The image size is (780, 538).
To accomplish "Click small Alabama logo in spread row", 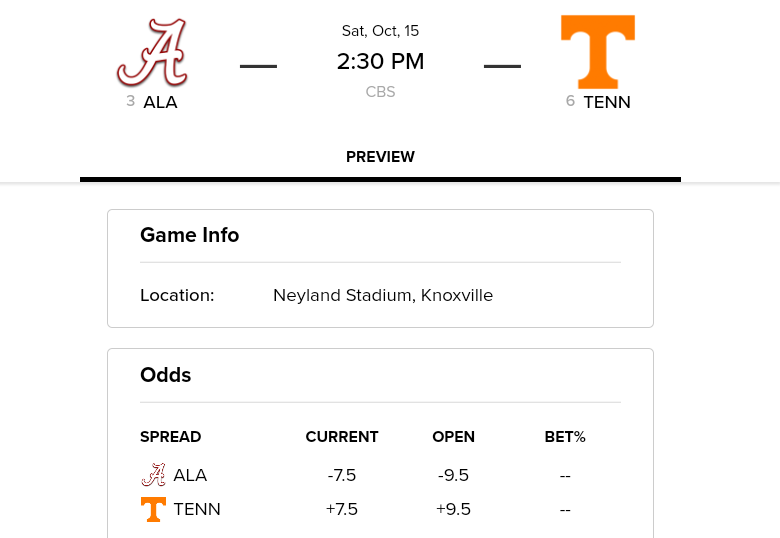I will point(153,475).
